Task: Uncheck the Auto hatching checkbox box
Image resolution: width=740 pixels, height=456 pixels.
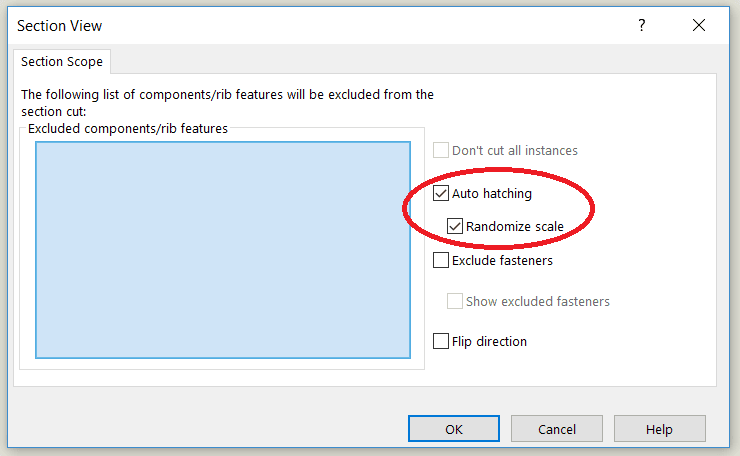Action: (441, 193)
